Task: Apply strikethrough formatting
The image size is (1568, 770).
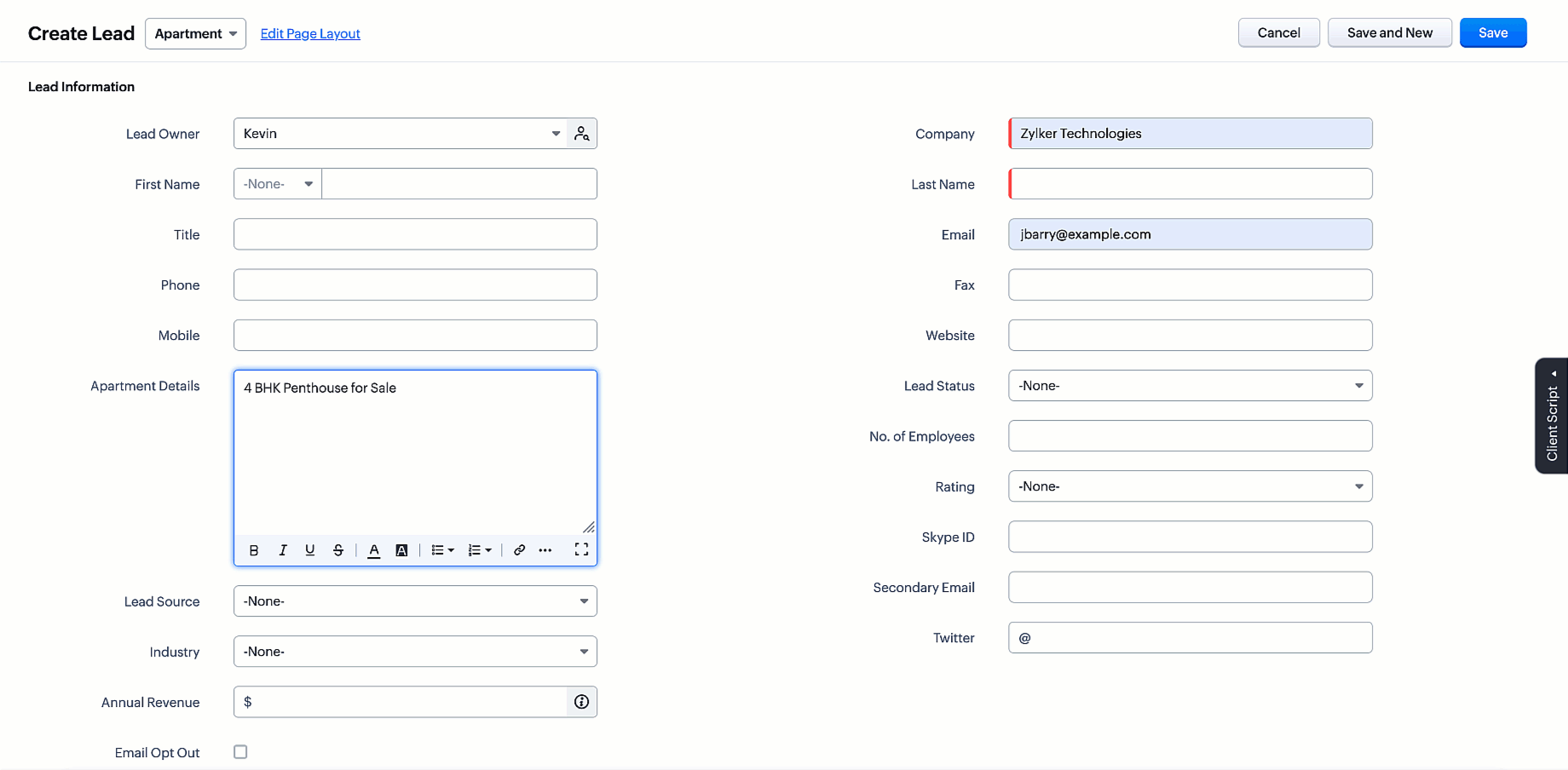Action: [x=338, y=550]
